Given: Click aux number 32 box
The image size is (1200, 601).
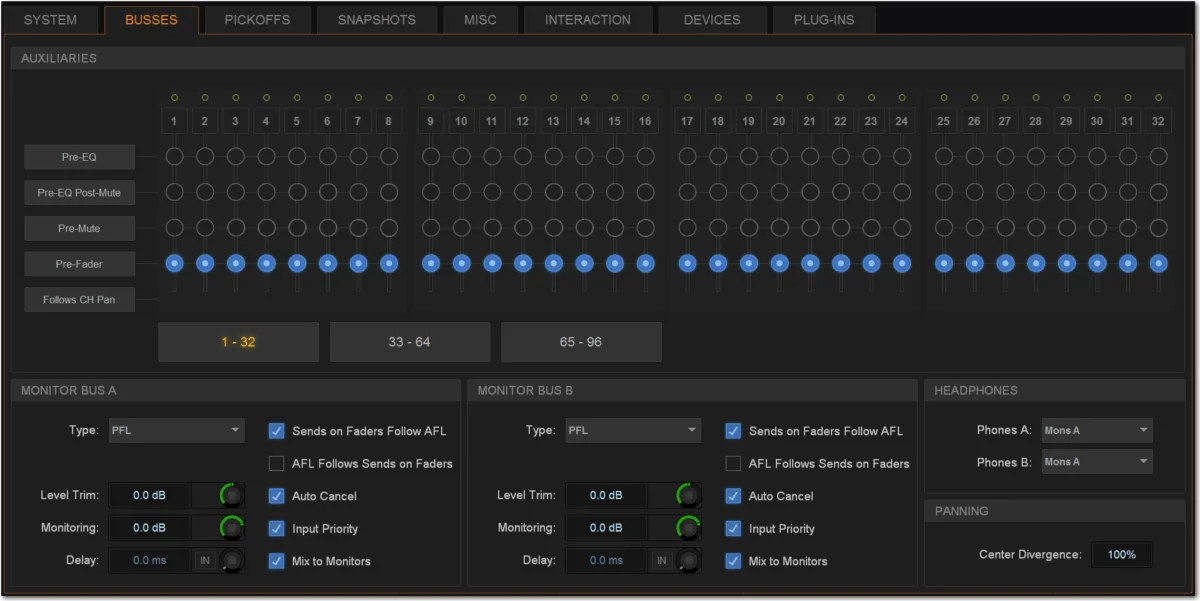Looking at the screenshot, I should 1158,121.
